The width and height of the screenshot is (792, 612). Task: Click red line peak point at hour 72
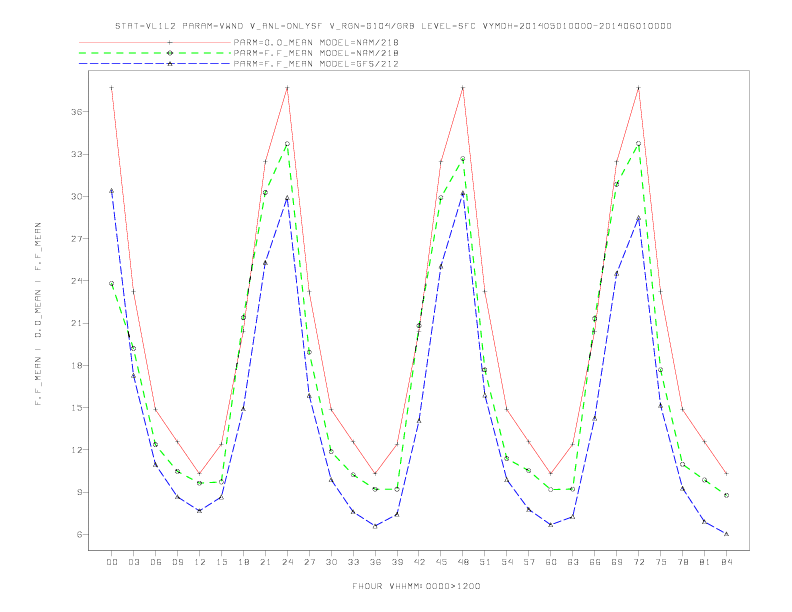638,88
